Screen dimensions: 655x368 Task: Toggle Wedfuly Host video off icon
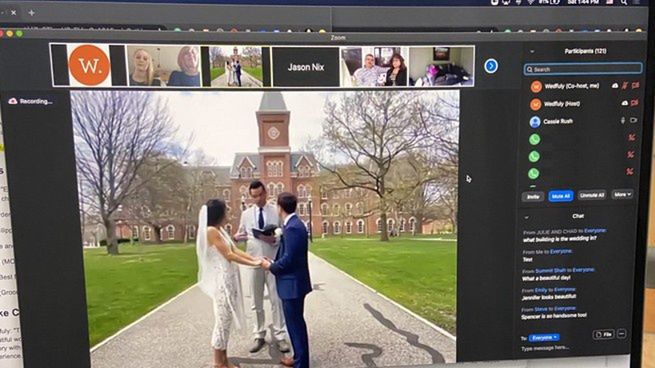click(635, 103)
